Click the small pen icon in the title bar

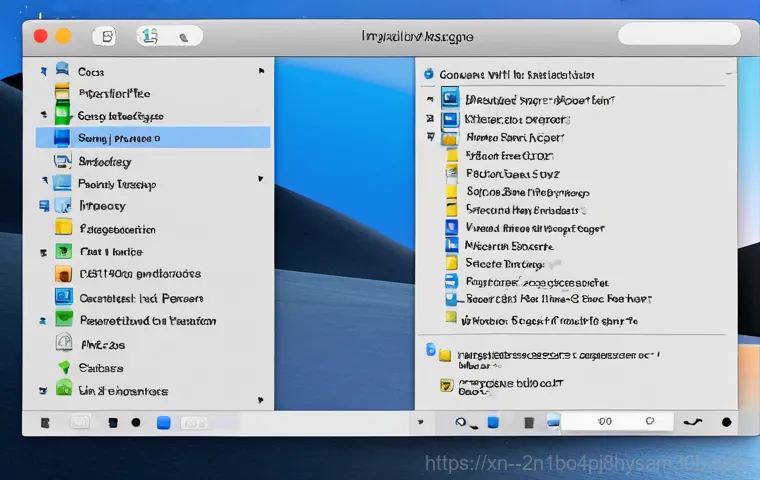184,37
